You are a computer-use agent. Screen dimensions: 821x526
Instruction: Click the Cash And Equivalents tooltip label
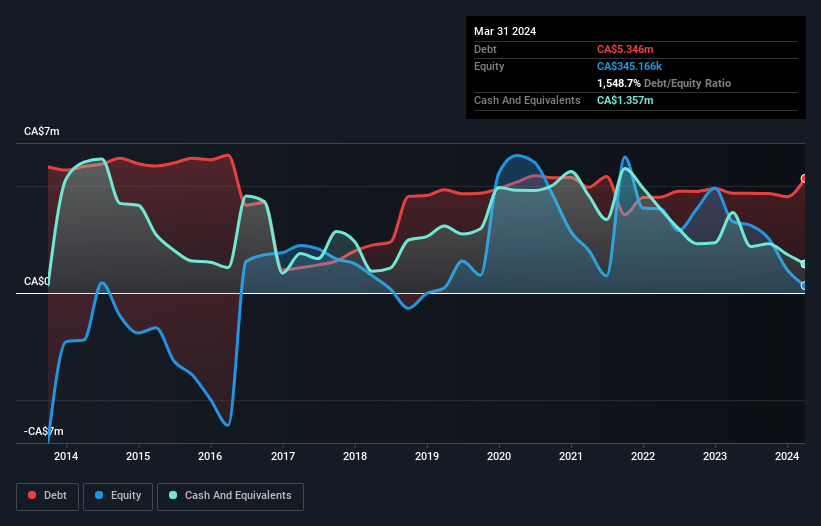point(527,100)
